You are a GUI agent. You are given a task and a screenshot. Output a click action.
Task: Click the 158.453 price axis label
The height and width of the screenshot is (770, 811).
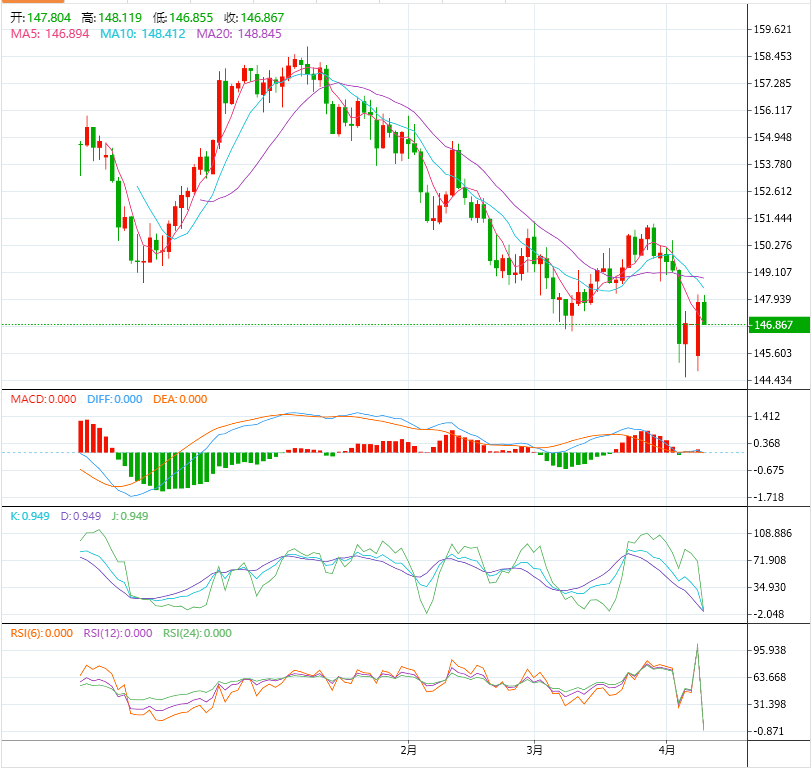point(772,56)
